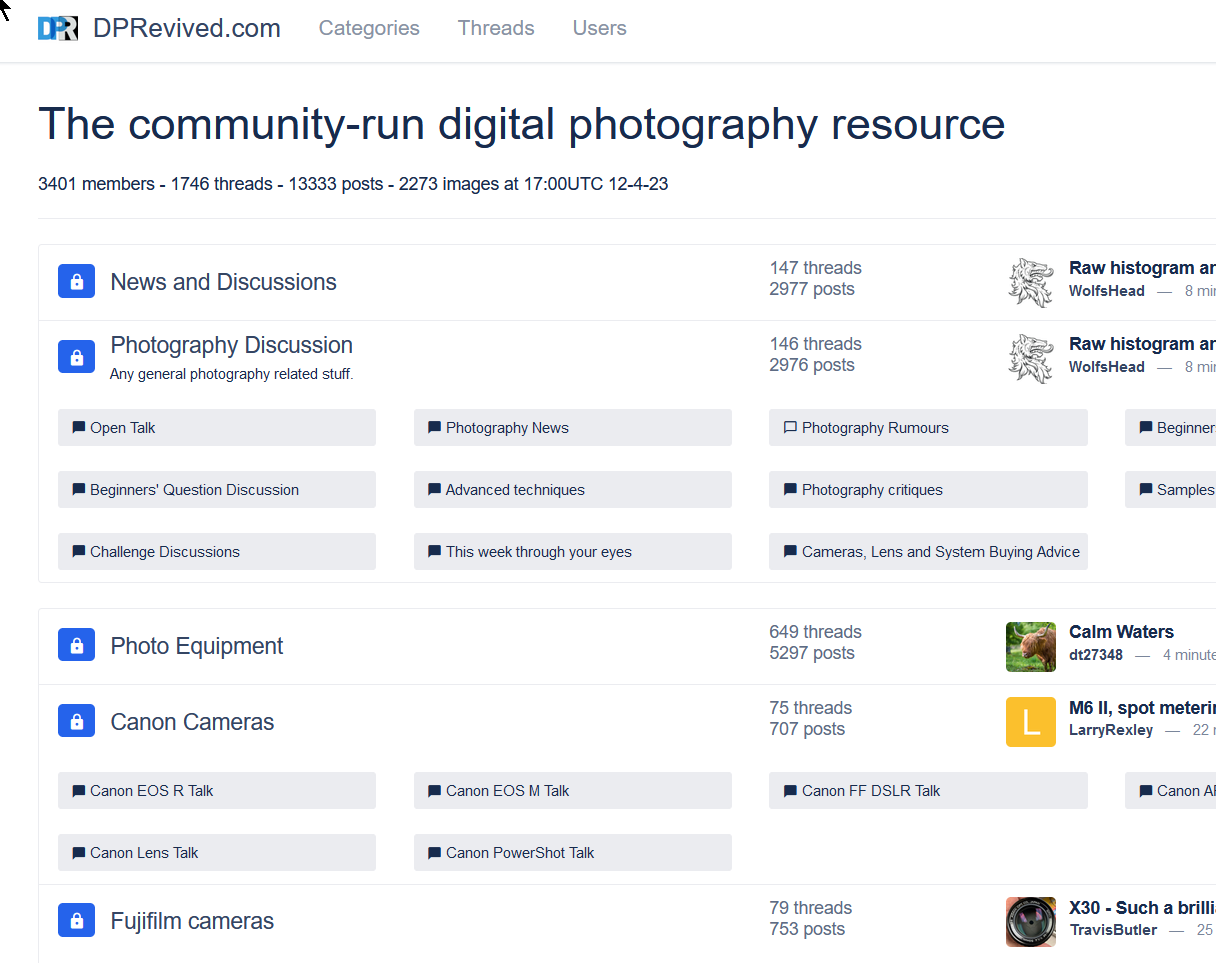Click the '707 posts' count text
1216x963 pixels.
tap(807, 729)
